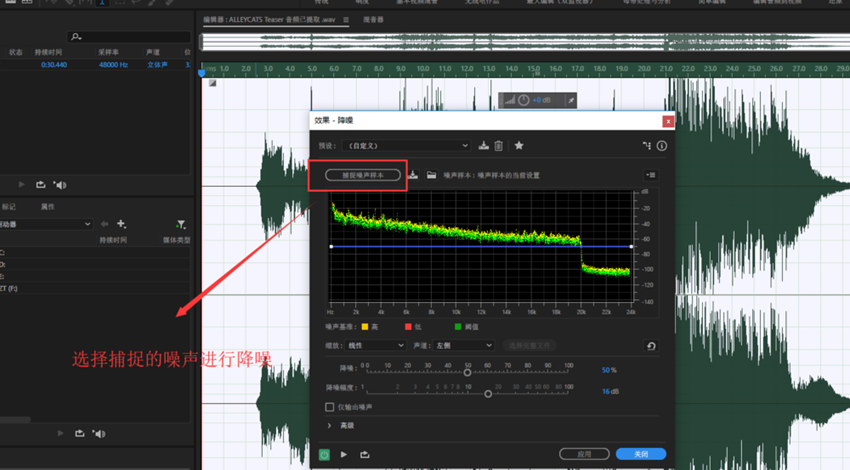This screenshot has height=470, width=850.
Task: Mark the preset as favorite with star
Action: (x=519, y=146)
